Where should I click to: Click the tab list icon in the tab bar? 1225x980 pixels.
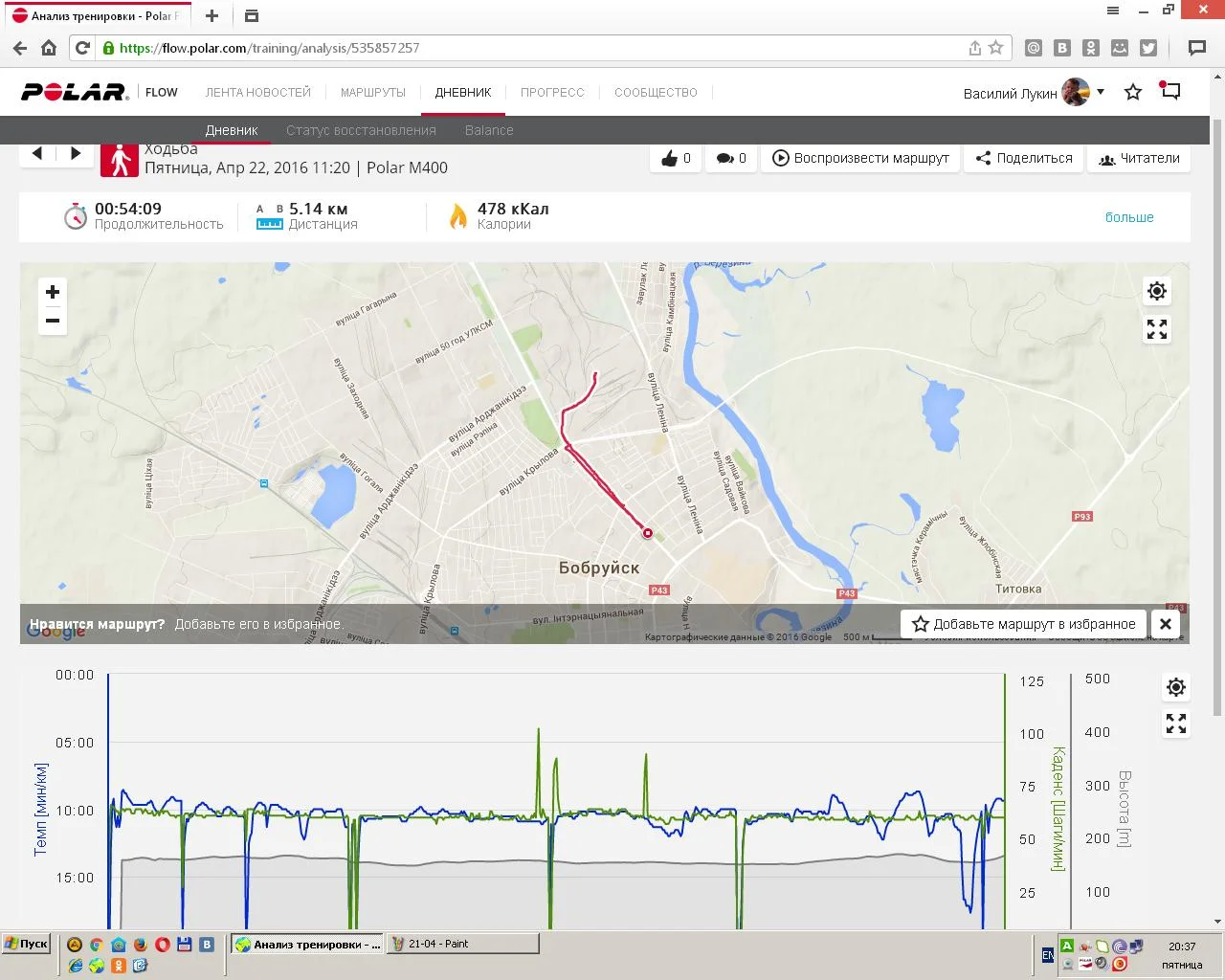pyautogui.click(x=251, y=16)
